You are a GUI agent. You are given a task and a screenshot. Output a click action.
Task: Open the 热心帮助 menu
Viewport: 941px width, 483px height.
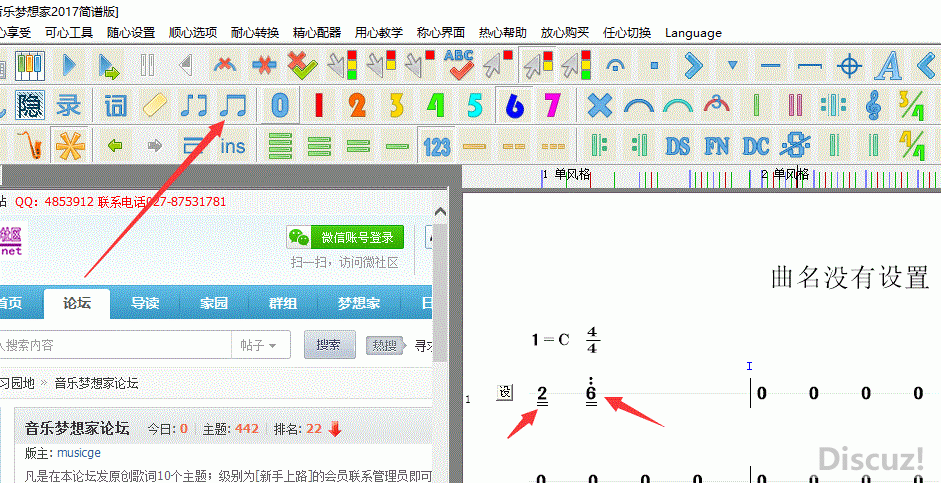pos(503,33)
